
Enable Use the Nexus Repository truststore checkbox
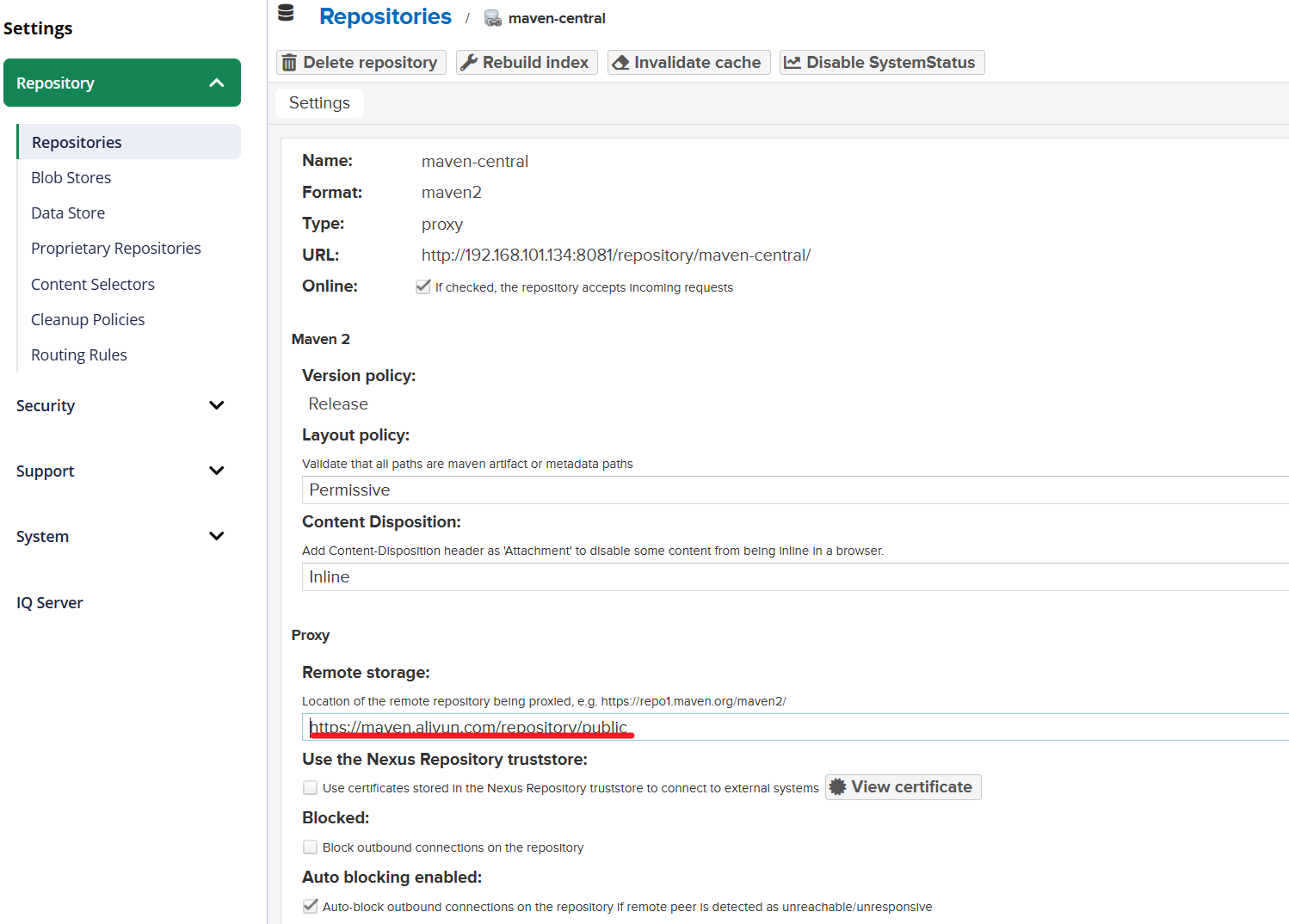(311, 788)
